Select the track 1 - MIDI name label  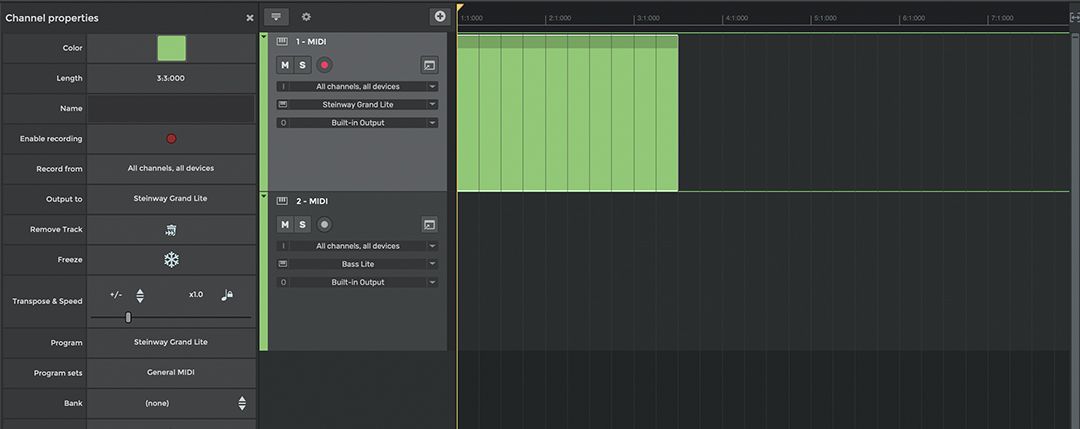coord(311,42)
